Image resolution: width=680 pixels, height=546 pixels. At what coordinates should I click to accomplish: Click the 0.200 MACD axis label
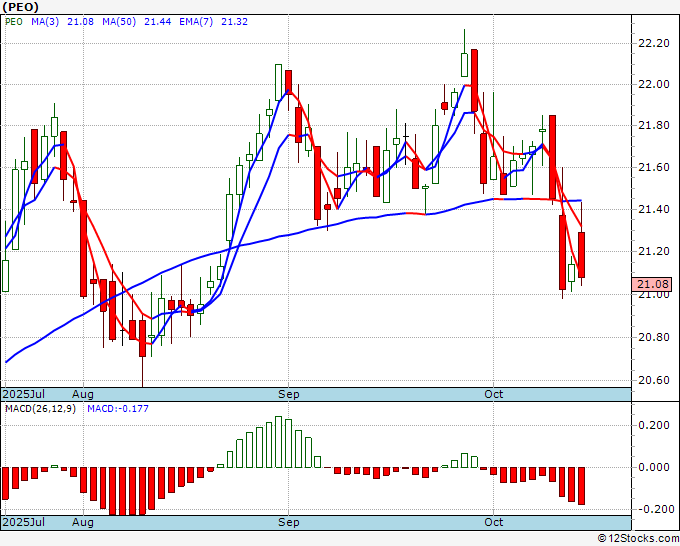[x=654, y=425]
